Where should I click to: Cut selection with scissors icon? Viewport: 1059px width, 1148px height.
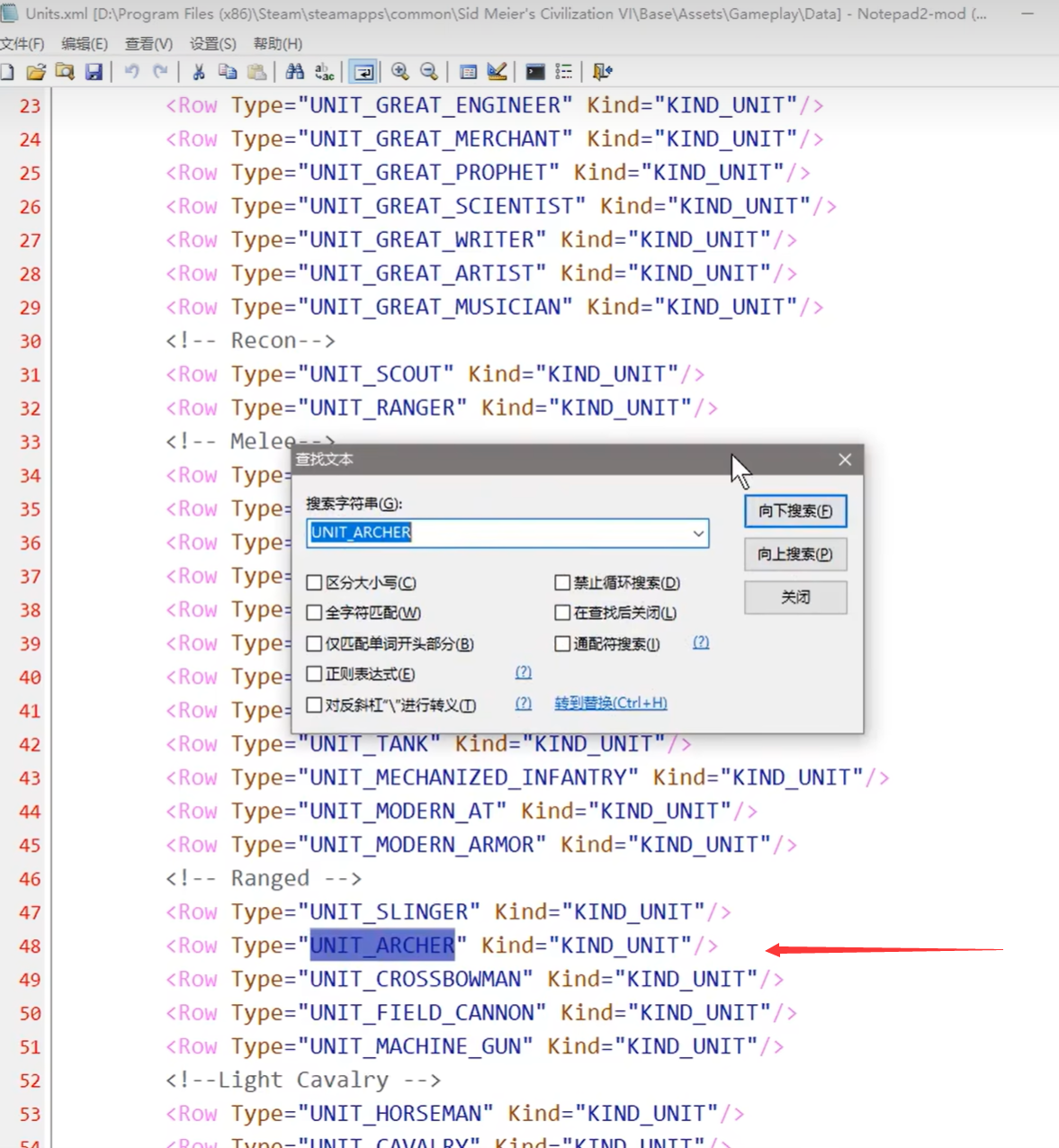[199, 72]
